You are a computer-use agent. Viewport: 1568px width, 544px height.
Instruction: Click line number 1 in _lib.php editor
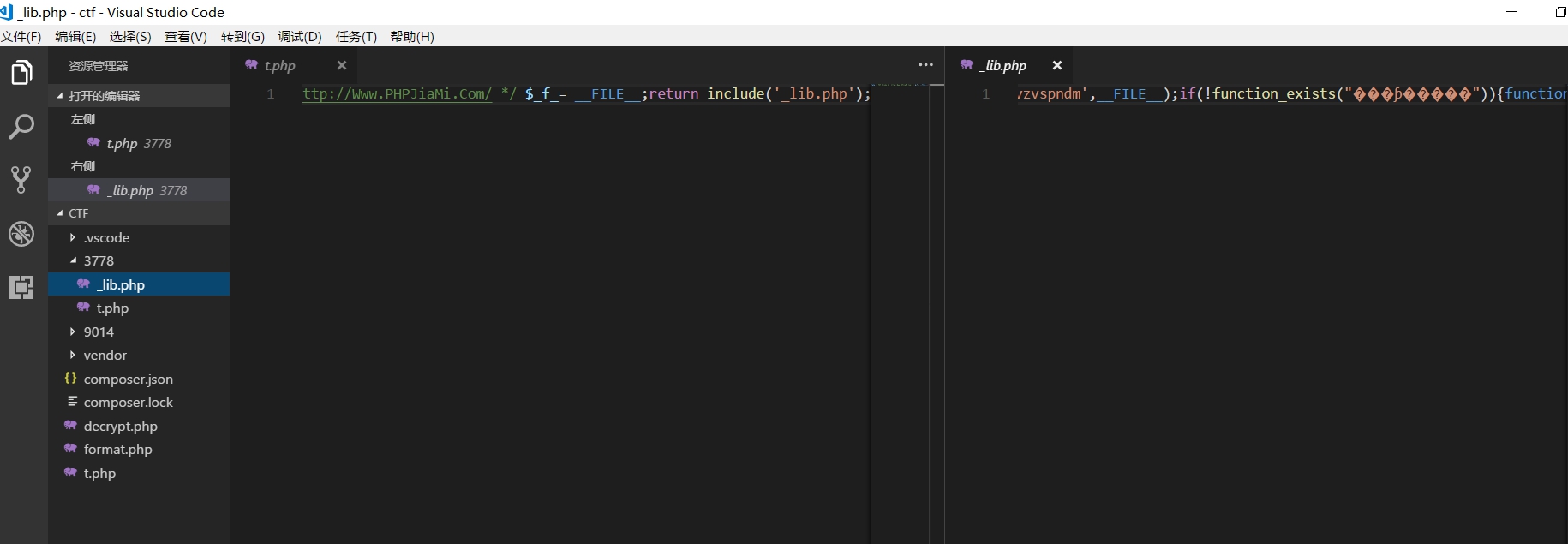click(985, 94)
